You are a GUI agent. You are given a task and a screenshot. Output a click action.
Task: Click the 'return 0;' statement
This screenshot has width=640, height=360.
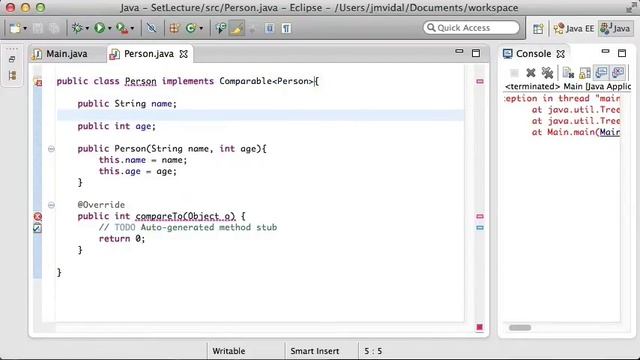point(122,239)
